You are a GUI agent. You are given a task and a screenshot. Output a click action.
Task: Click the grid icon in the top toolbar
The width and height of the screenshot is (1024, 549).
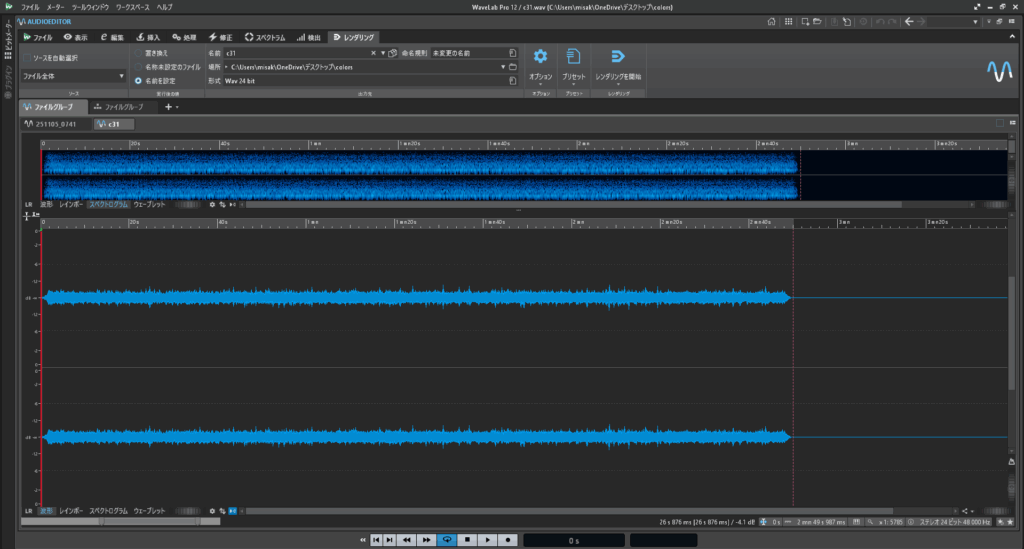click(x=791, y=21)
